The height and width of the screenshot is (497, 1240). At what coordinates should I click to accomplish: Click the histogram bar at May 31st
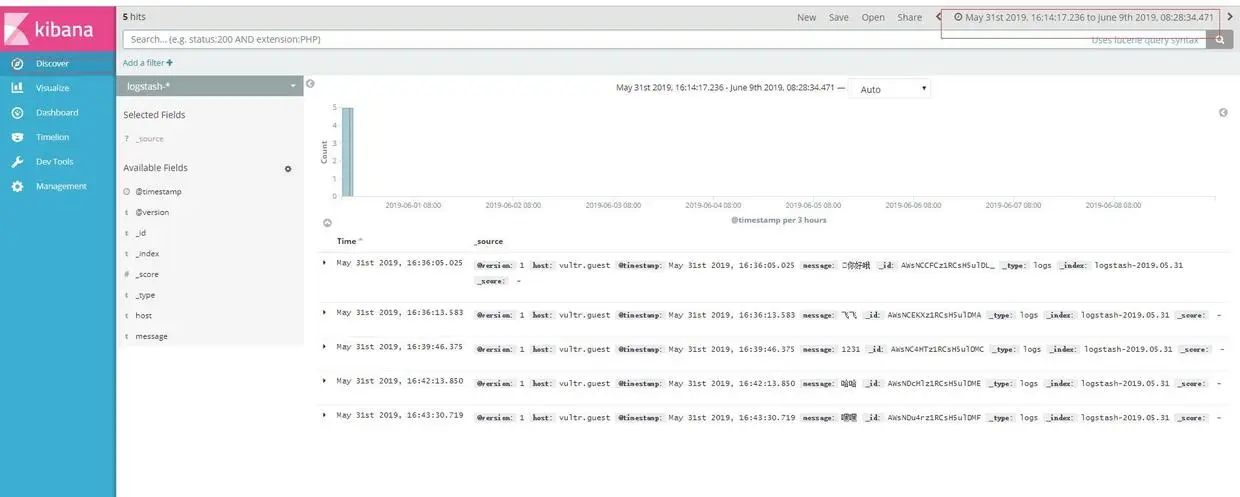point(347,153)
